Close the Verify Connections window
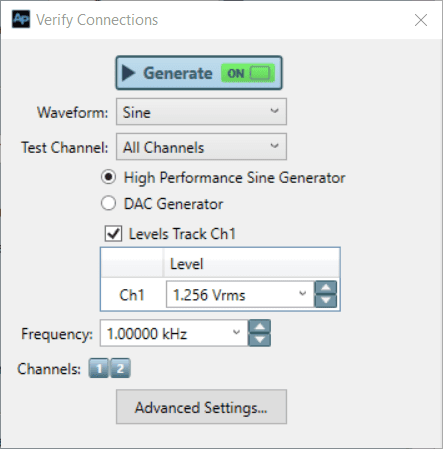The image size is (443, 449). pyautogui.click(x=421, y=20)
